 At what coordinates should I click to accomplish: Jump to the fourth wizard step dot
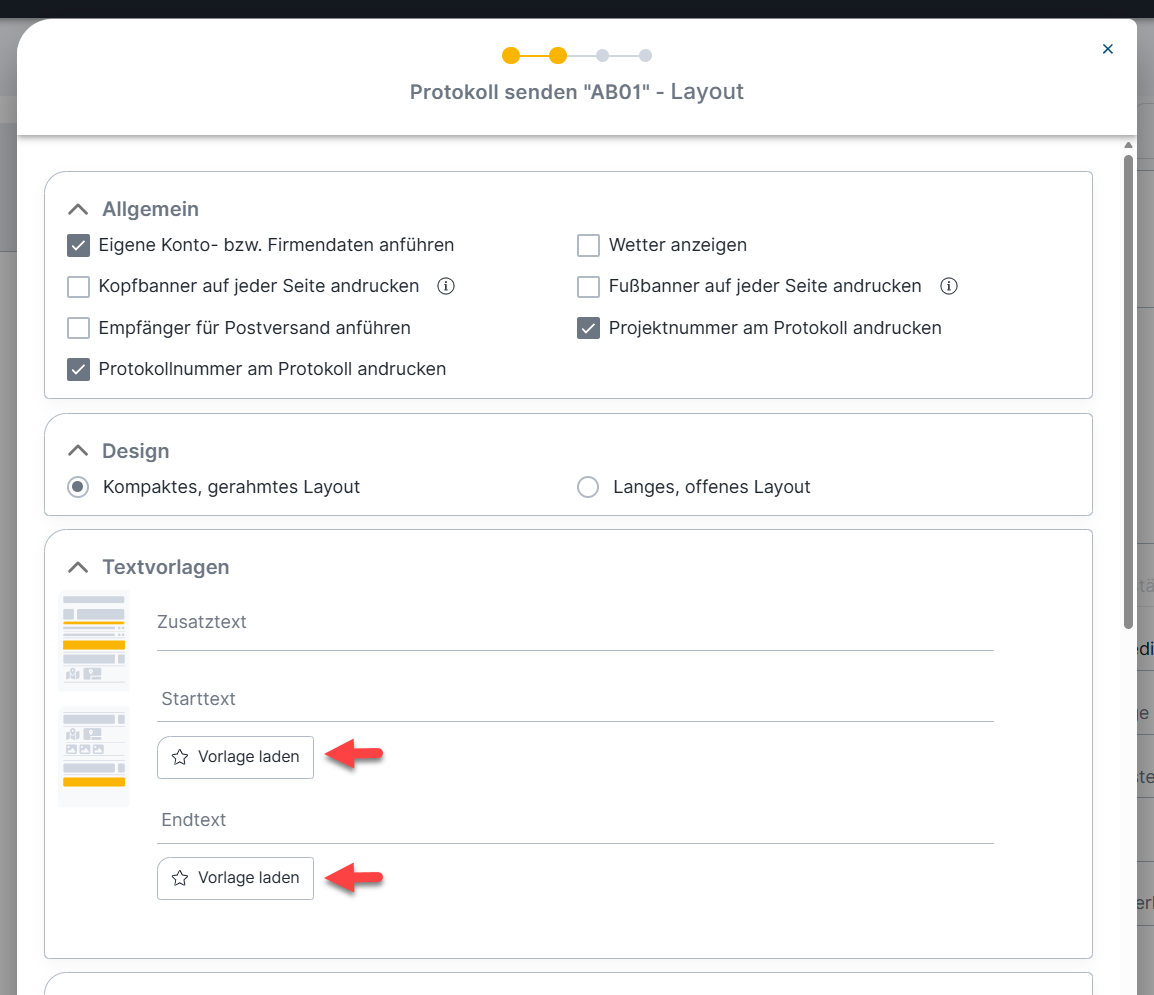646,56
